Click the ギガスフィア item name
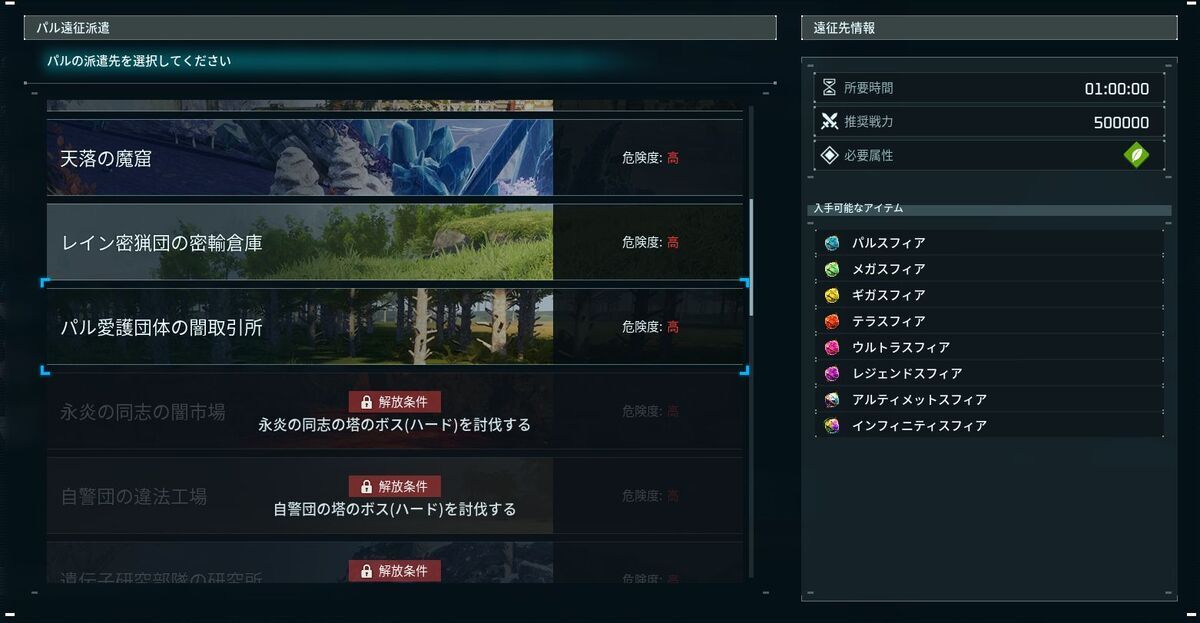 [x=888, y=295]
